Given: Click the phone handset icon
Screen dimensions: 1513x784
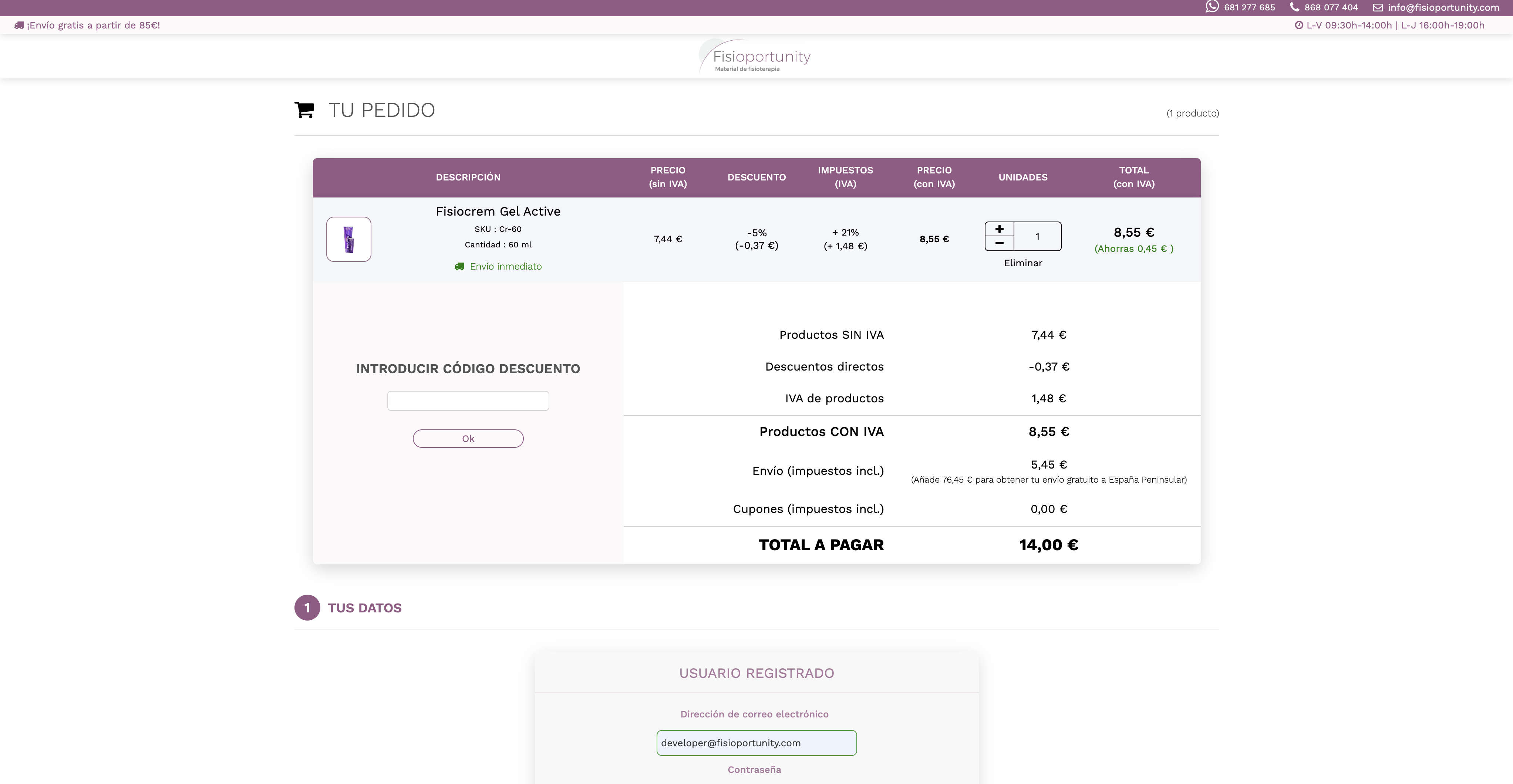Looking at the screenshot, I should pyautogui.click(x=1294, y=7).
